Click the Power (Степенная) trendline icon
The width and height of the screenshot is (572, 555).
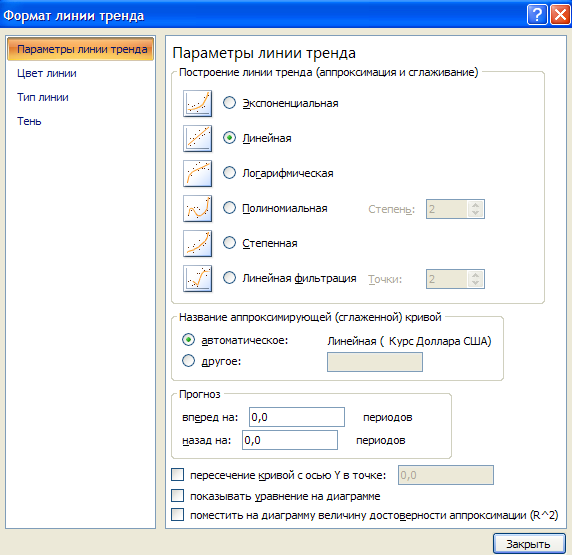click(x=197, y=244)
